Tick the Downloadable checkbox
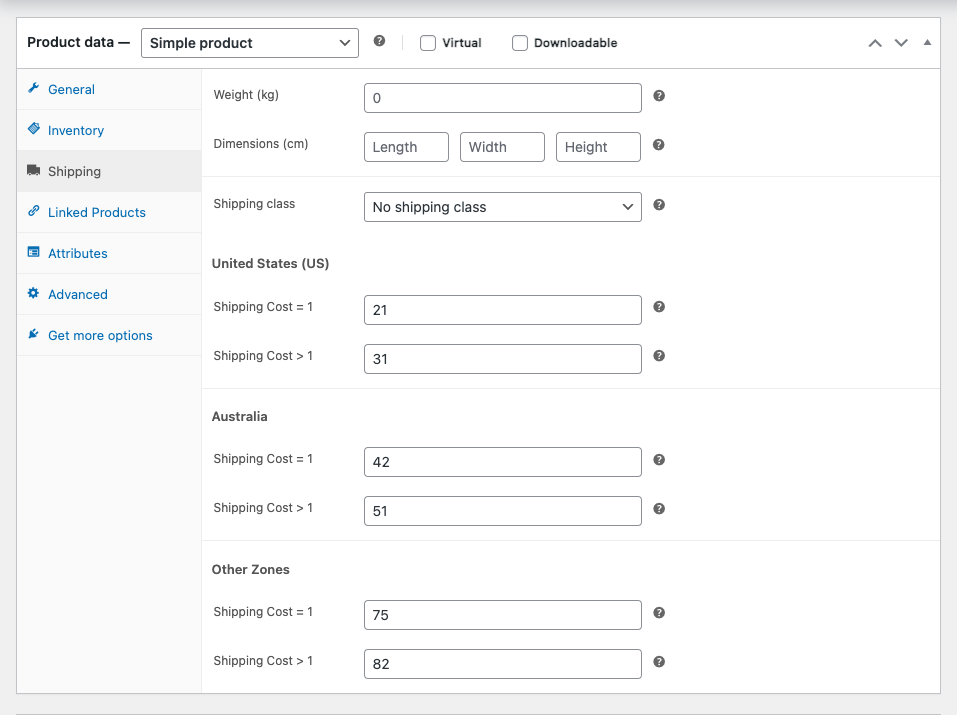 coord(520,43)
